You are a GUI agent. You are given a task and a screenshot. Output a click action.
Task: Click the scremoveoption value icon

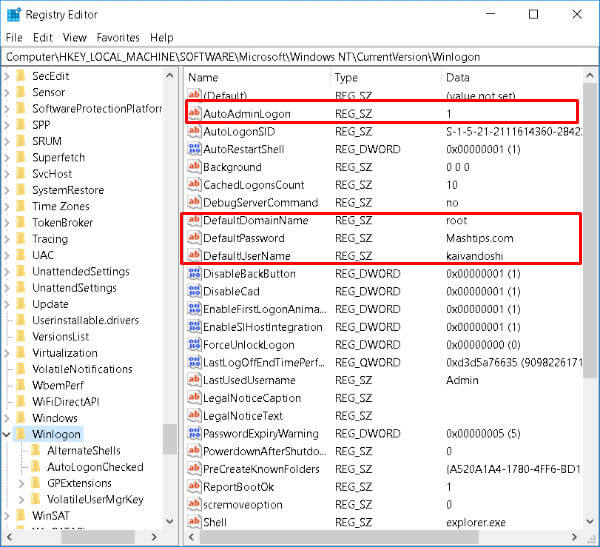pyautogui.click(x=194, y=504)
